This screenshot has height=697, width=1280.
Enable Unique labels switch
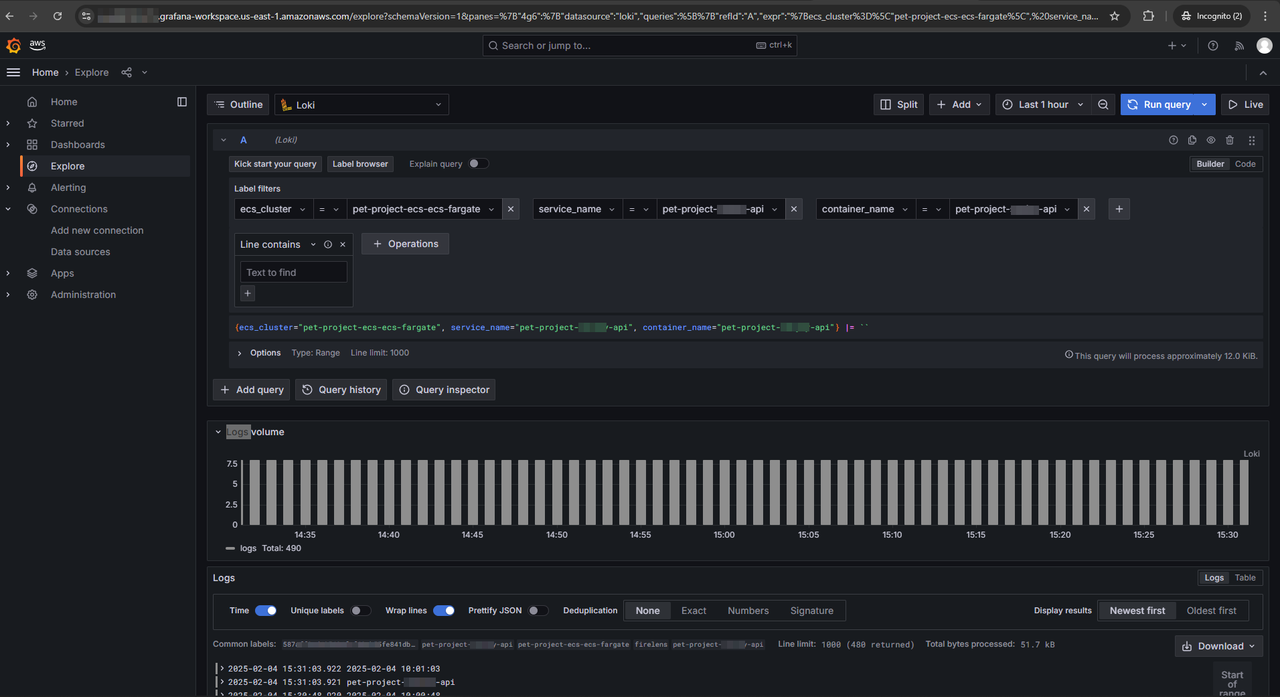[361, 610]
